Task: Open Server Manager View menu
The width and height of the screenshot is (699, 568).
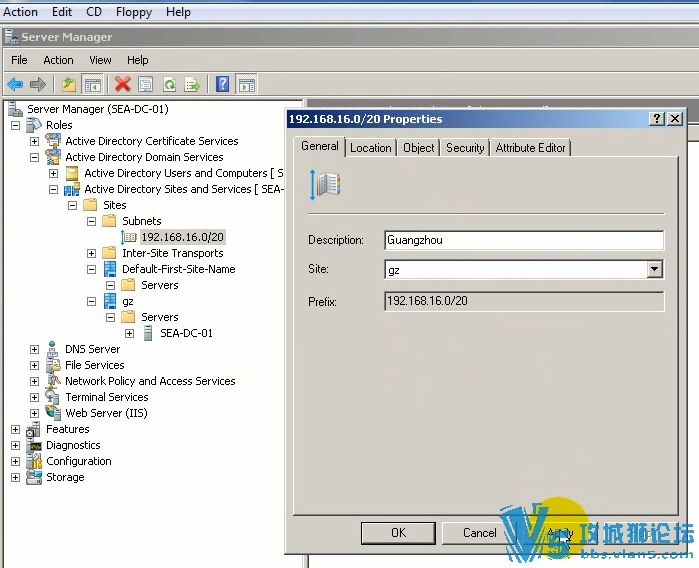Action: (100, 60)
